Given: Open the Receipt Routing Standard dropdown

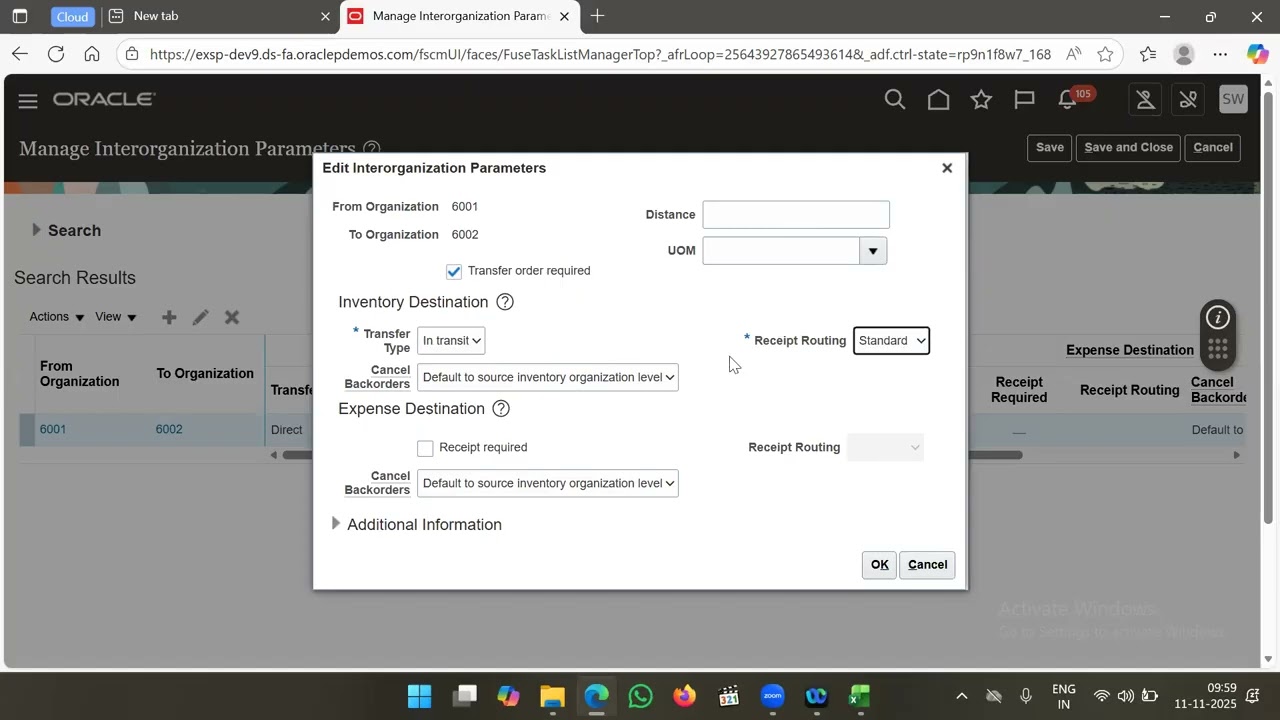Looking at the screenshot, I should 891,341.
